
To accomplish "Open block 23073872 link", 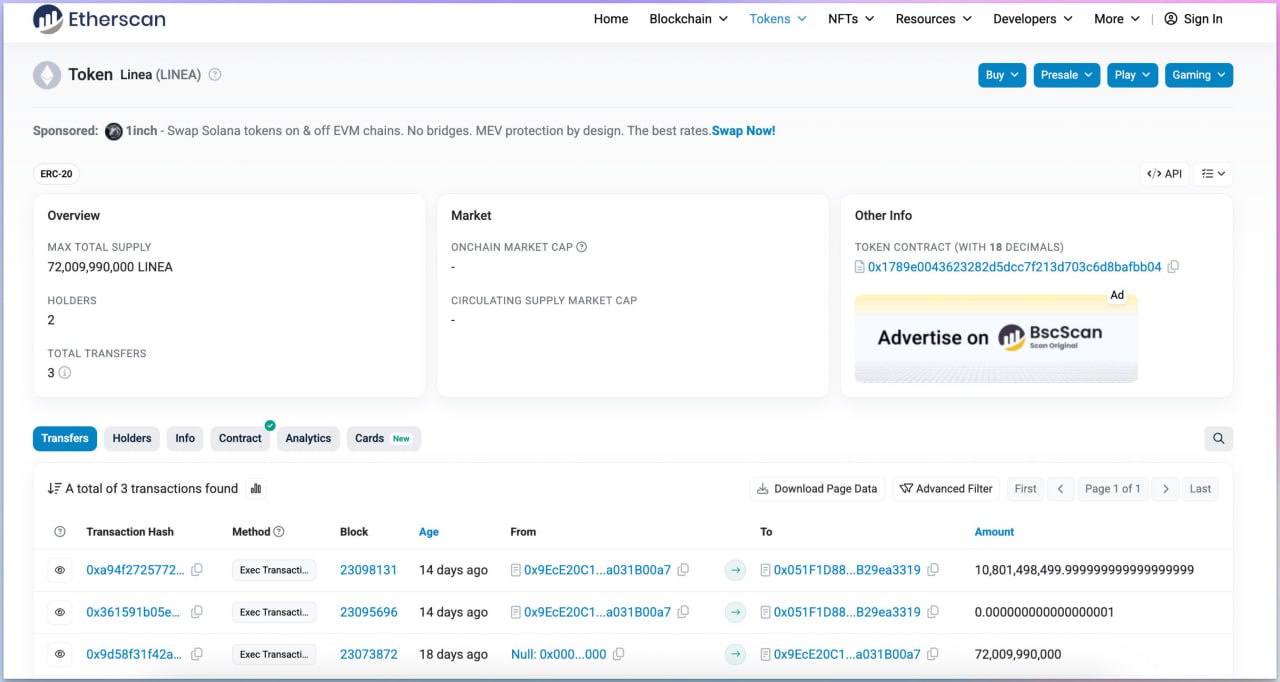I will 368,654.
